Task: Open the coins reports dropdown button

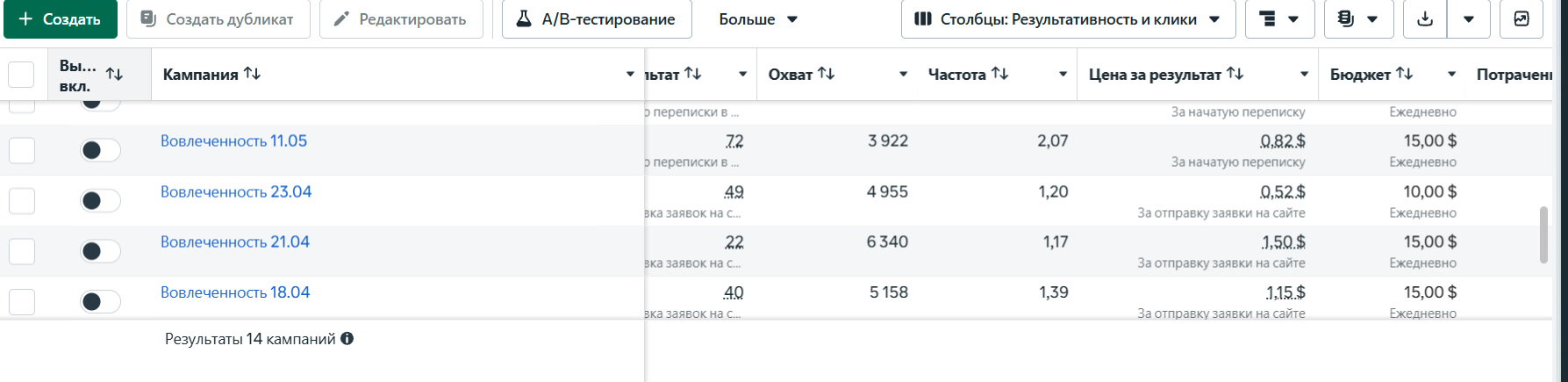Action: 1358,19
